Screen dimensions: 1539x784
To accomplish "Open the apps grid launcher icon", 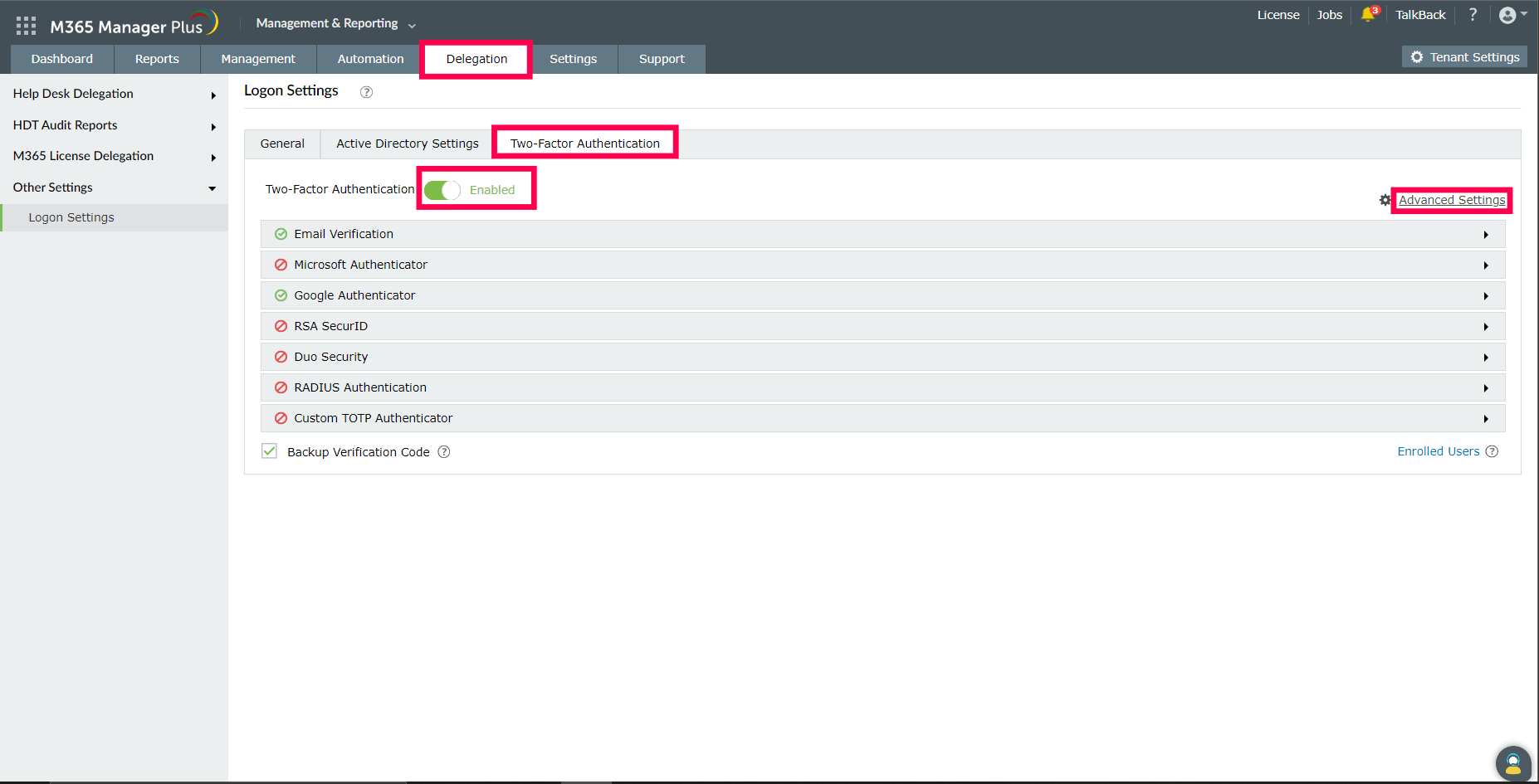I will coord(26,24).
